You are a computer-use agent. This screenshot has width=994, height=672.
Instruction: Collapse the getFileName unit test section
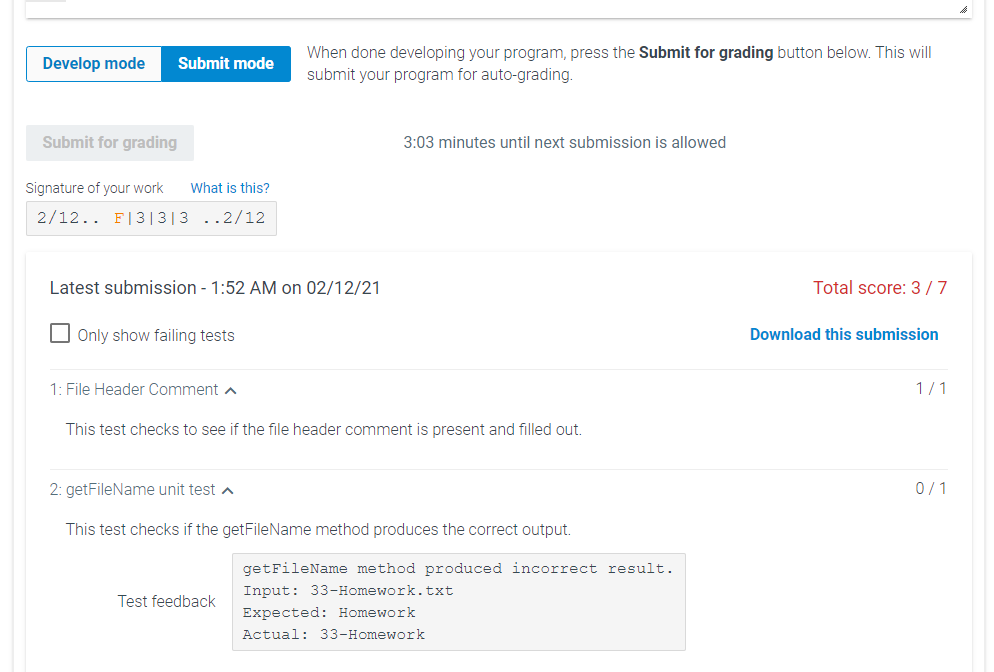click(x=228, y=489)
